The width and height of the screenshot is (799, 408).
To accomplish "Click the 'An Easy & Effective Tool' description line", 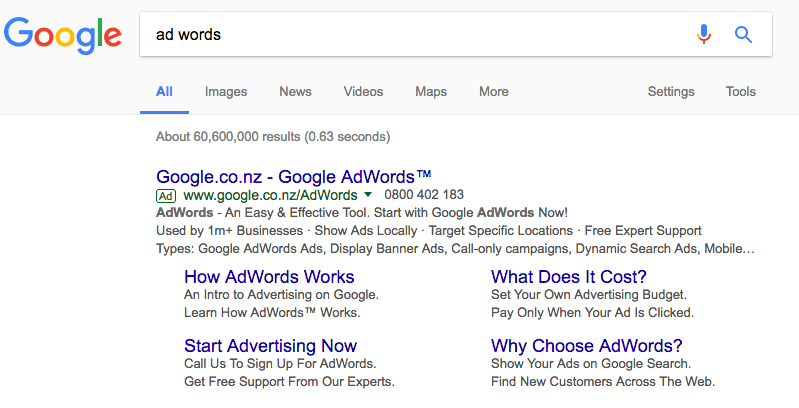I will coord(362,212).
